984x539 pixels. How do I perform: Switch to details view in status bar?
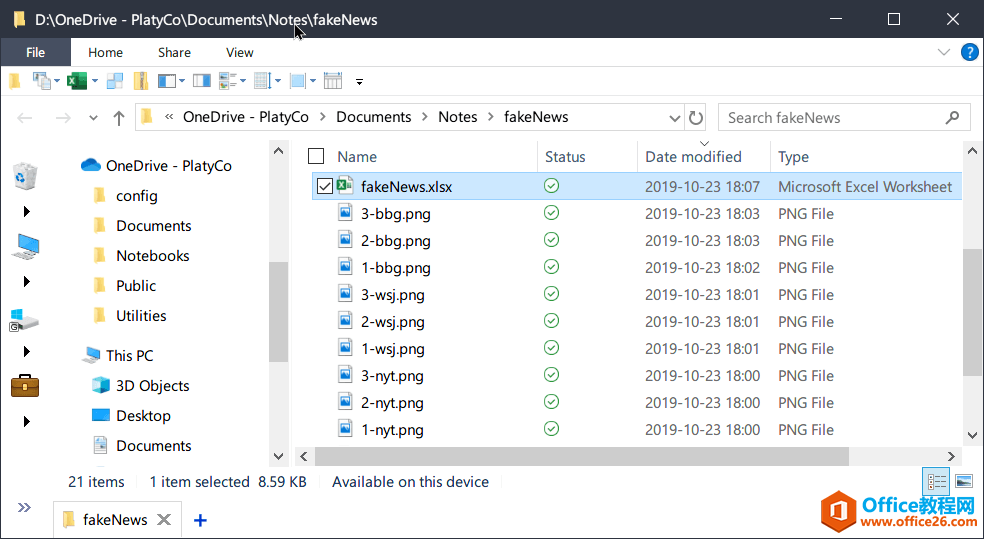(937, 482)
